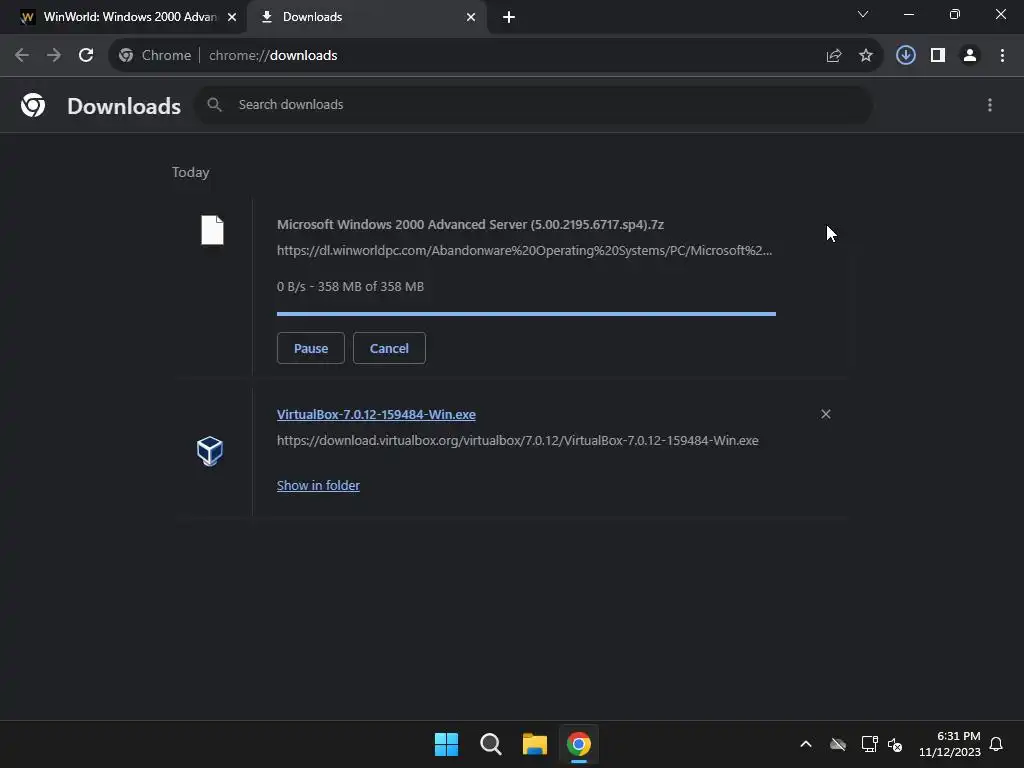Share this page via share icon
1024x768 pixels.
point(834,56)
